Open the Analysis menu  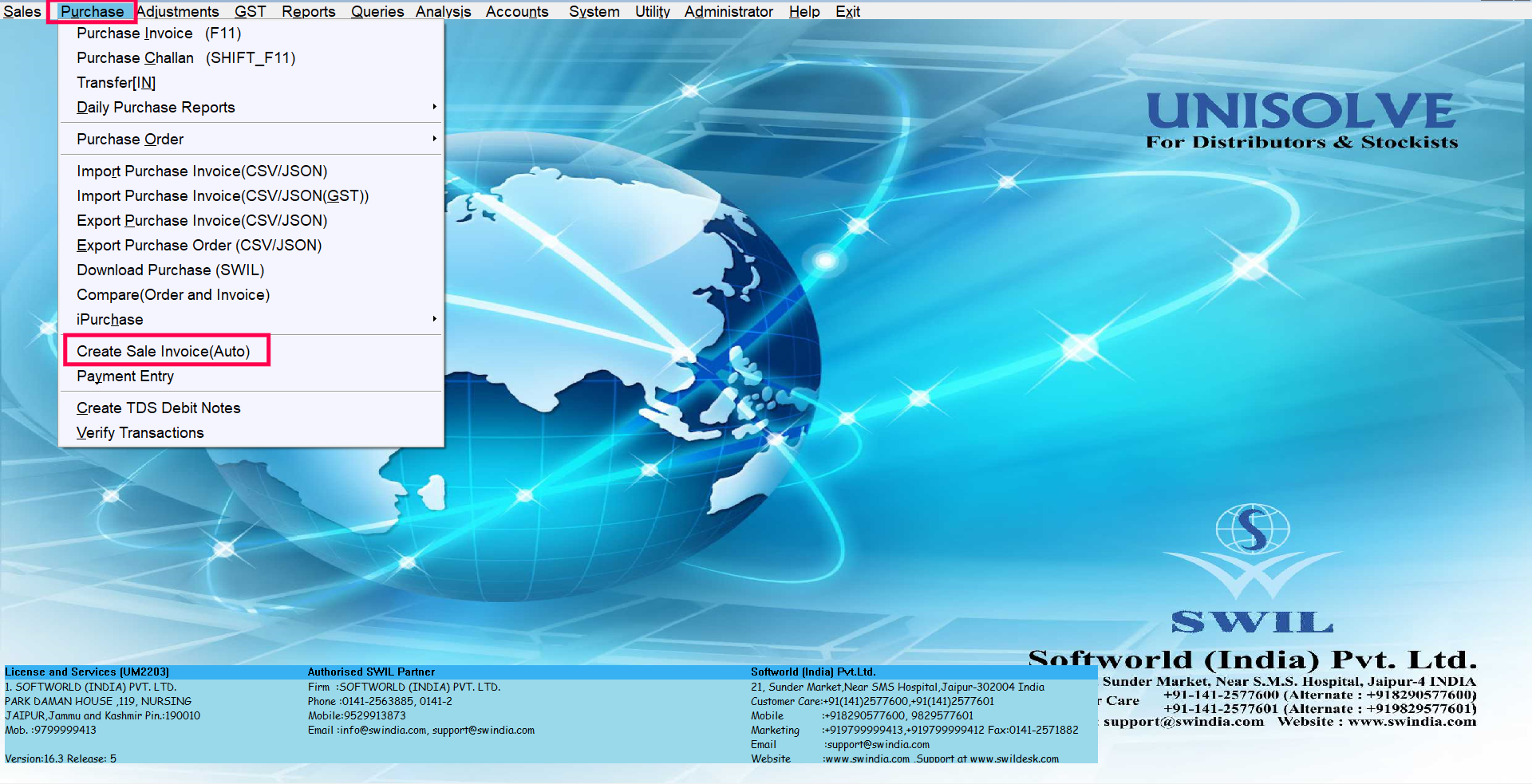[x=444, y=11]
